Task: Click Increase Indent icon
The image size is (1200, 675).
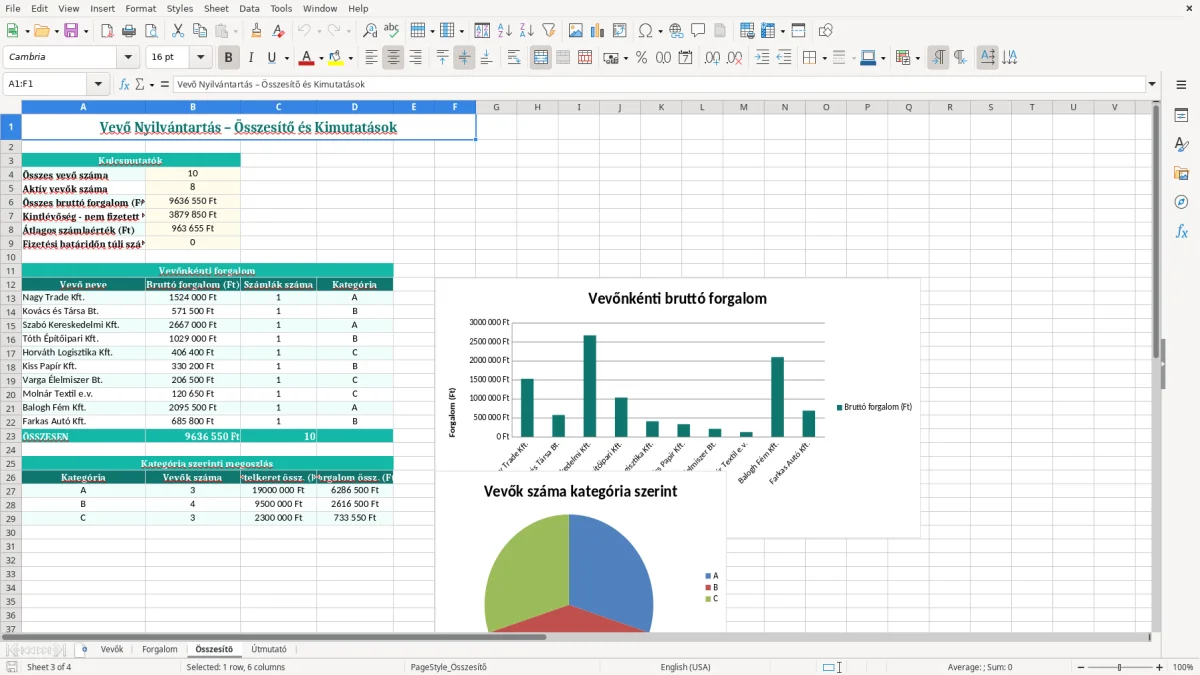Action: tap(762, 58)
